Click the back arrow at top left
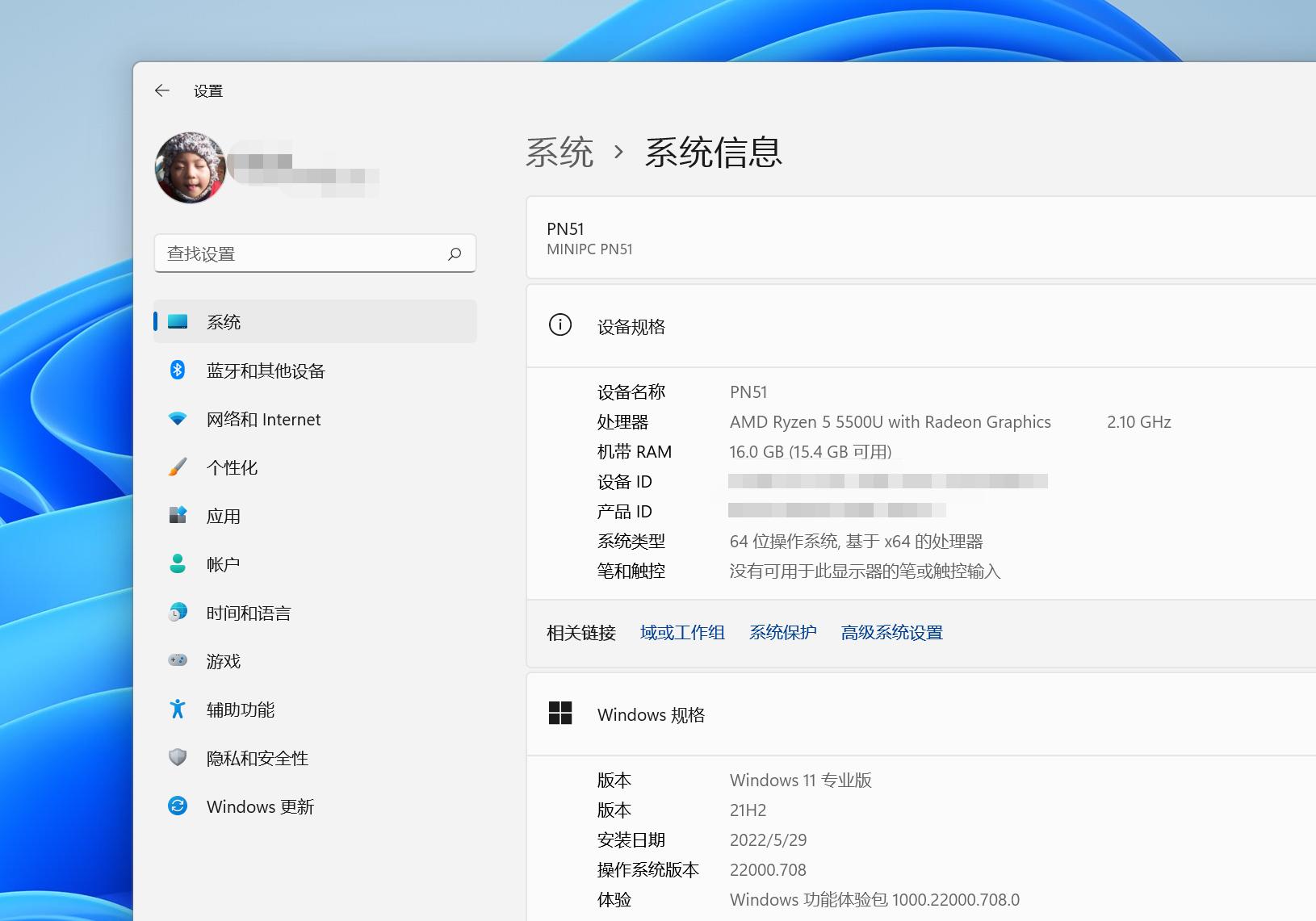1316x921 pixels. click(161, 90)
